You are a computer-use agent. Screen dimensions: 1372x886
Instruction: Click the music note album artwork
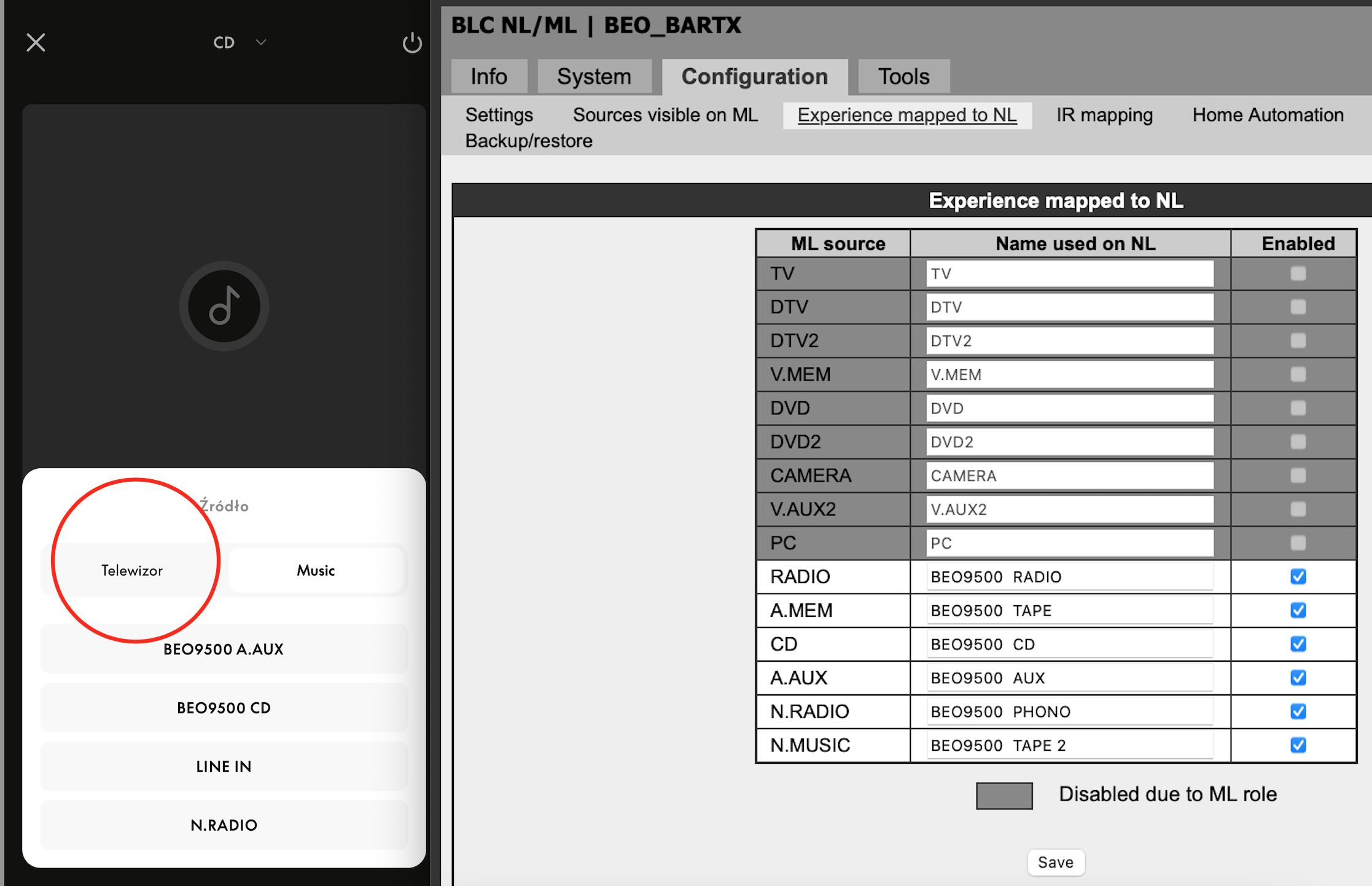point(224,306)
